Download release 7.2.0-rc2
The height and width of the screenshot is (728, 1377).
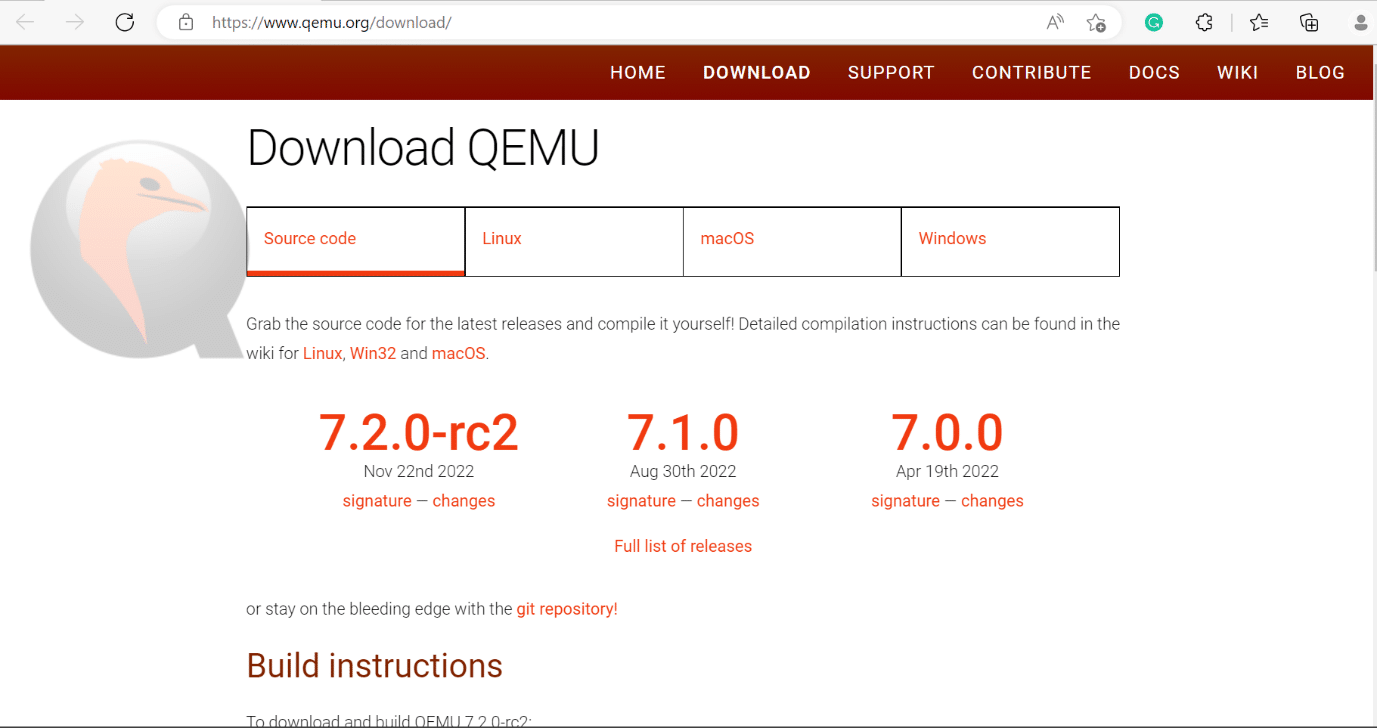coord(419,432)
